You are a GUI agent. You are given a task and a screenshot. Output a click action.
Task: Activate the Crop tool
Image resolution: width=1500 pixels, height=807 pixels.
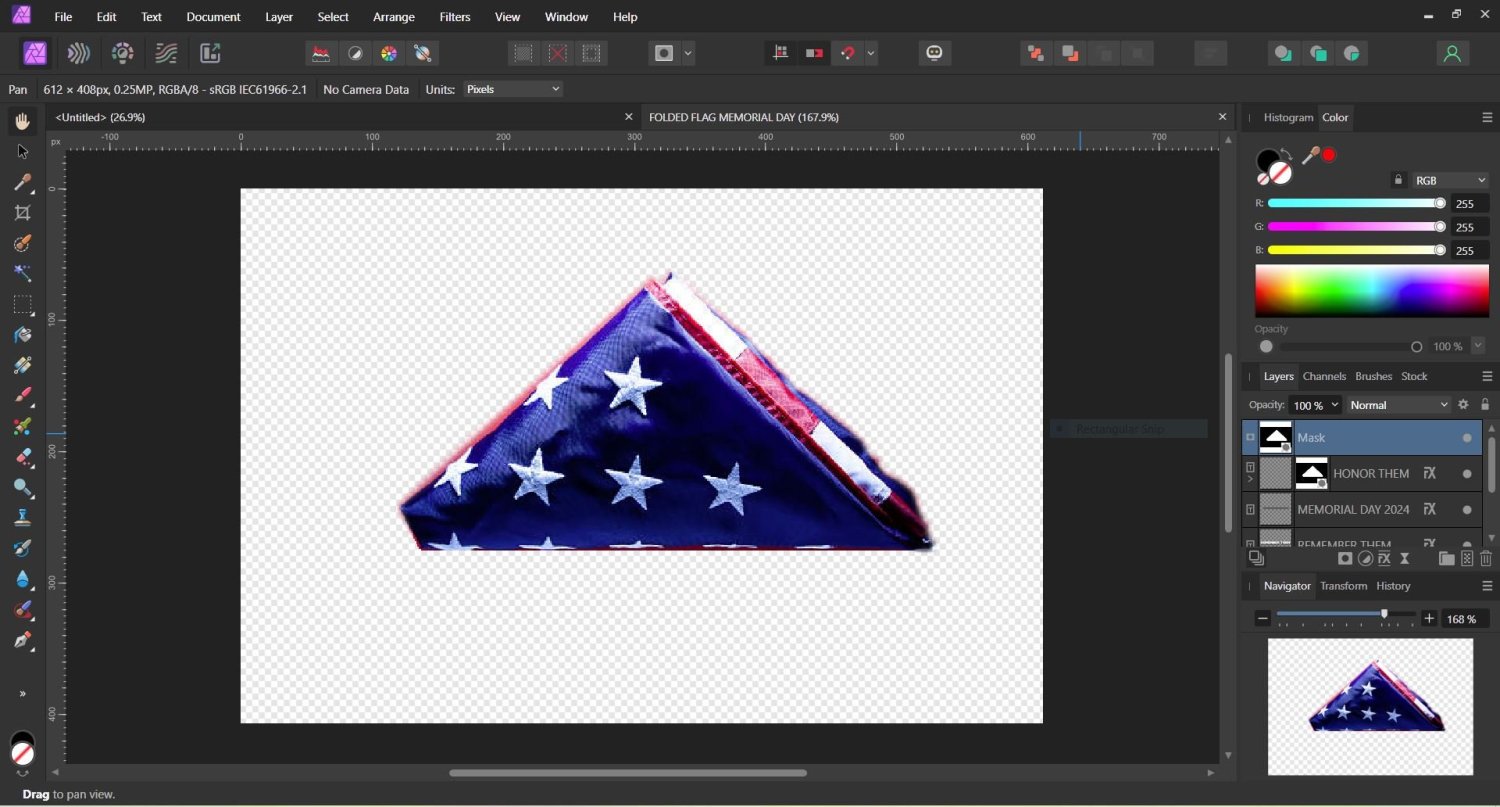tap(21, 212)
